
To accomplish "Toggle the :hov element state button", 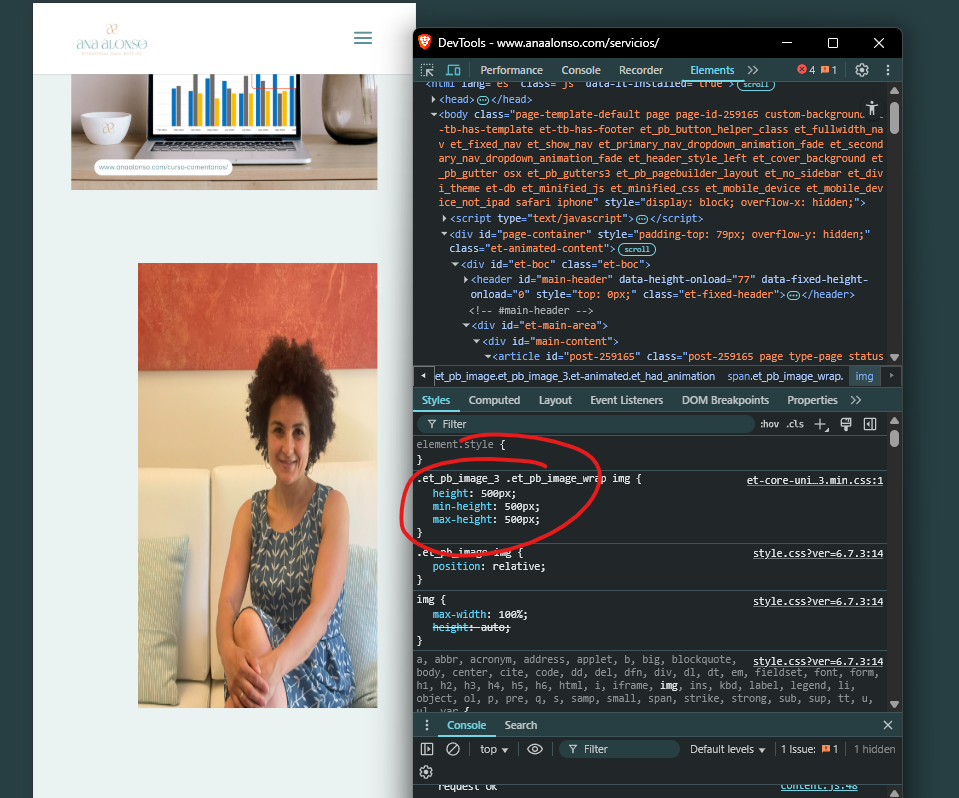I will pos(769,425).
